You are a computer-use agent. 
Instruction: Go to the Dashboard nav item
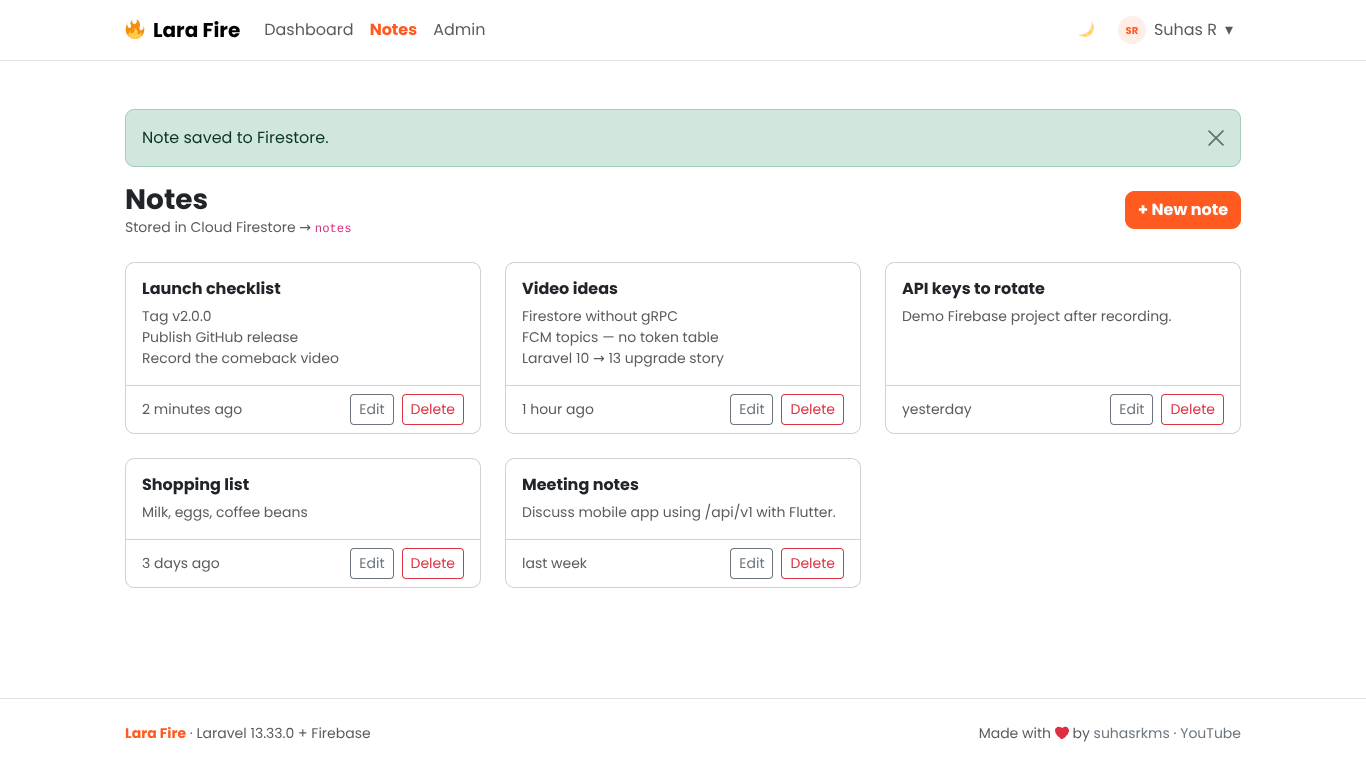[308, 30]
